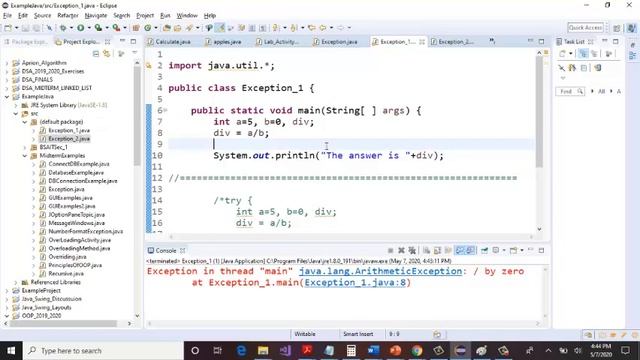Follow the Exception_1.java:8 stack trace link
Screen dimensions: 640x360
tap(356, 282)
